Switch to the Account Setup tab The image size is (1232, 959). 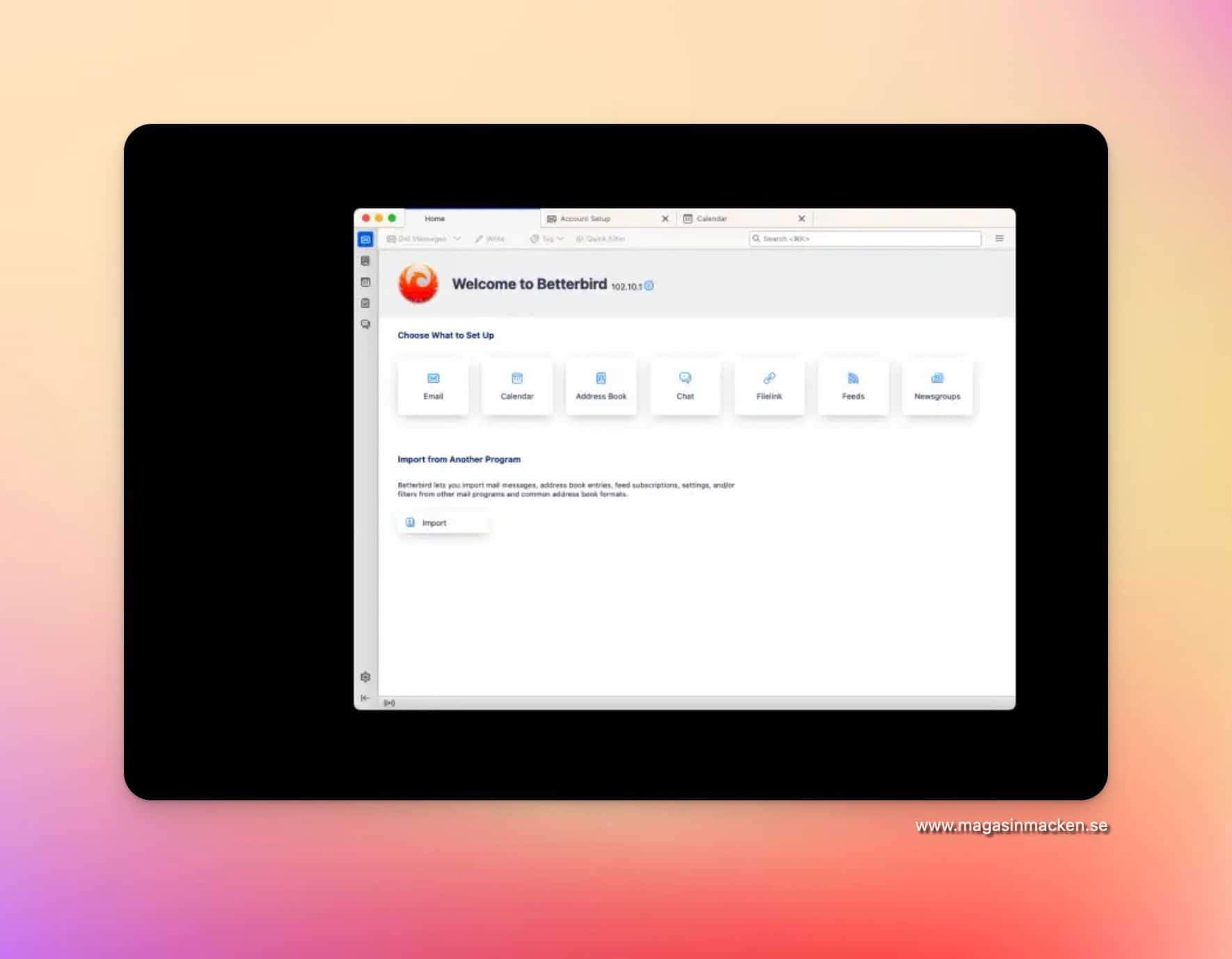585,219
